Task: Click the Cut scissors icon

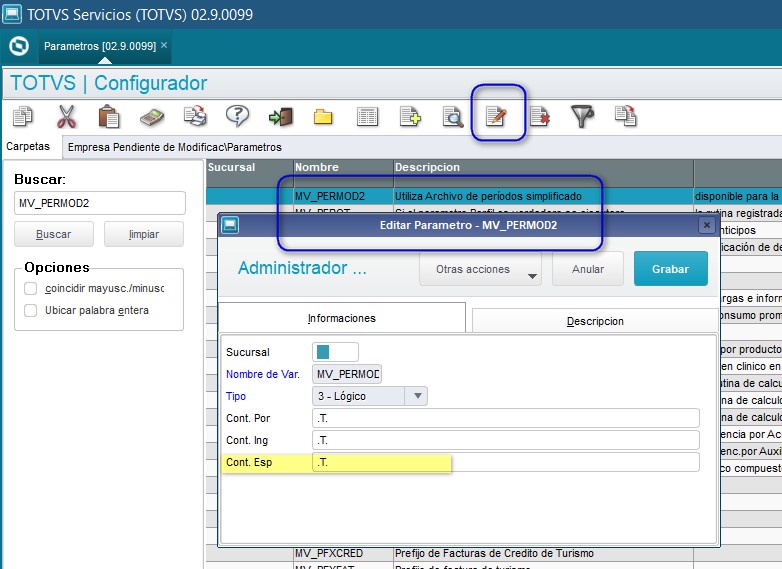Action: 66,116
